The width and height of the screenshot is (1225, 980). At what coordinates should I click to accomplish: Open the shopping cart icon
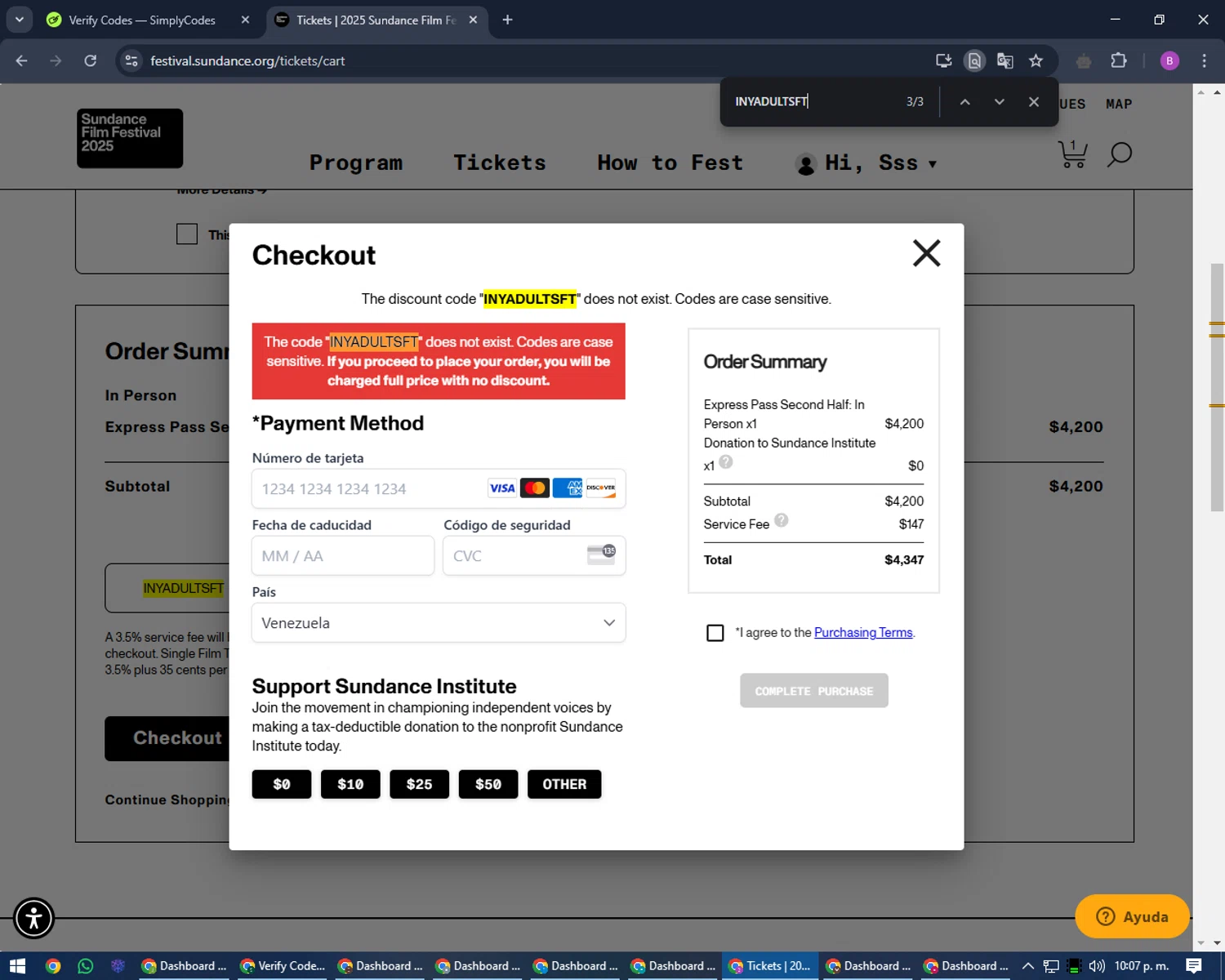tap(1072, 154)
